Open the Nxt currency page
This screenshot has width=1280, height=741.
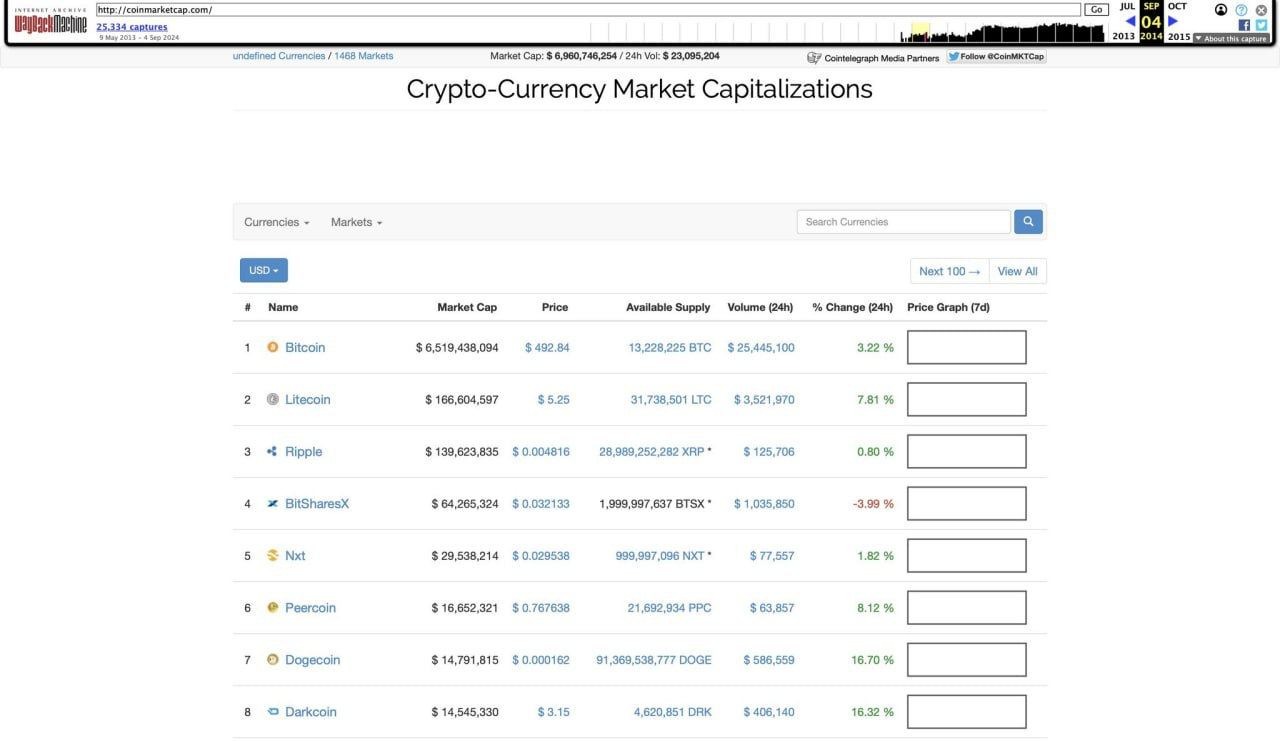[295, 555]
